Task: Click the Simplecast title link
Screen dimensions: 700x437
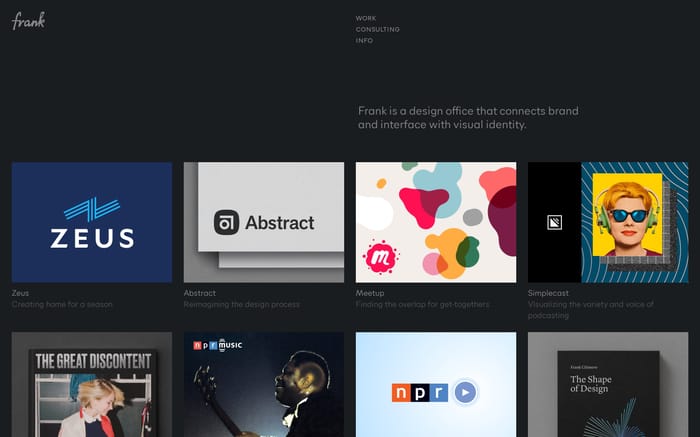Action: tap(548, 293)
